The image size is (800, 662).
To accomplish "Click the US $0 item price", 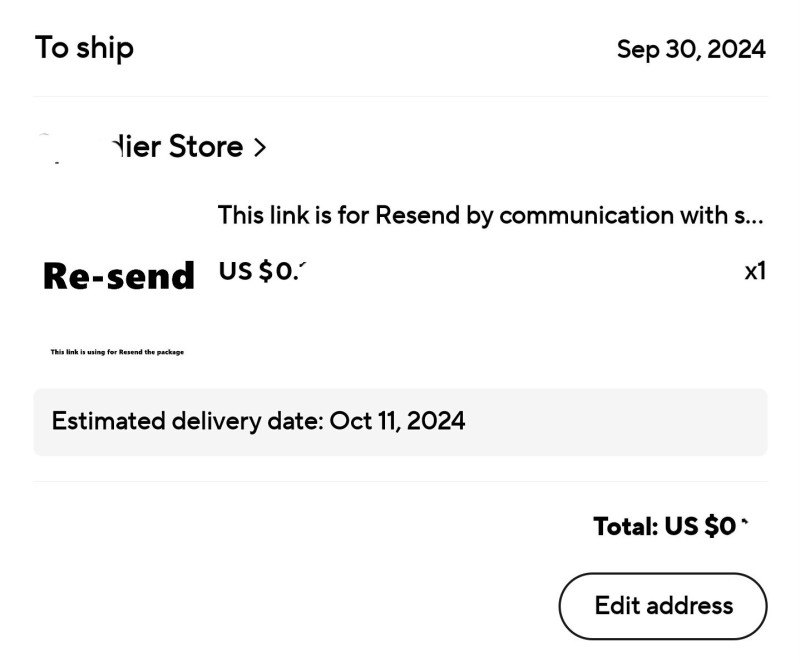I will point(260,271).
